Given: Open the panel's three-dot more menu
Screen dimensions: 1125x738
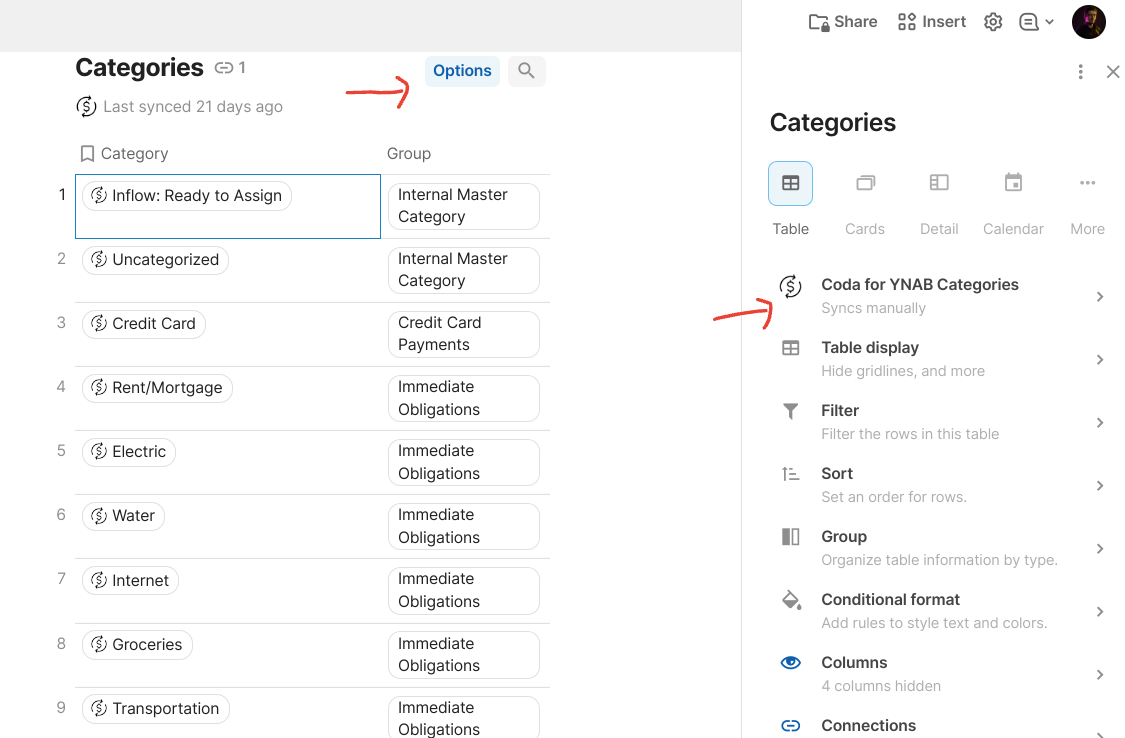Looking at the screenshot, I should click(1081, 72).
